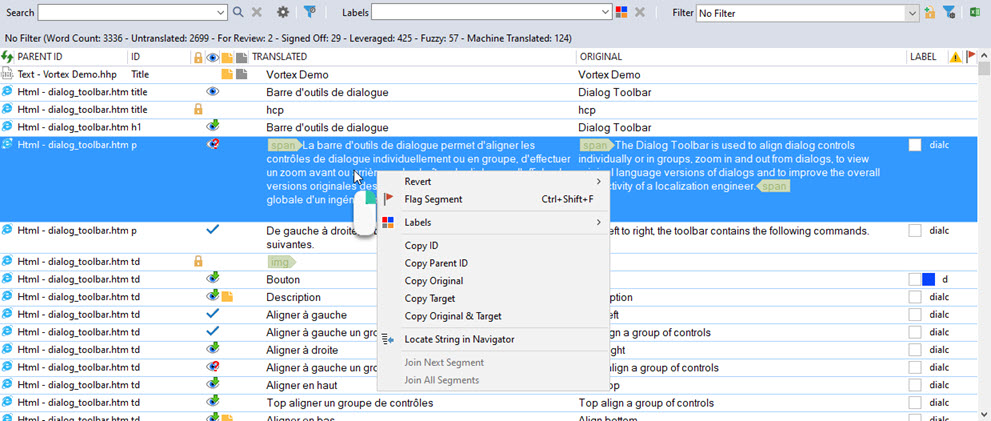Click the red flag column header icon

970,57
